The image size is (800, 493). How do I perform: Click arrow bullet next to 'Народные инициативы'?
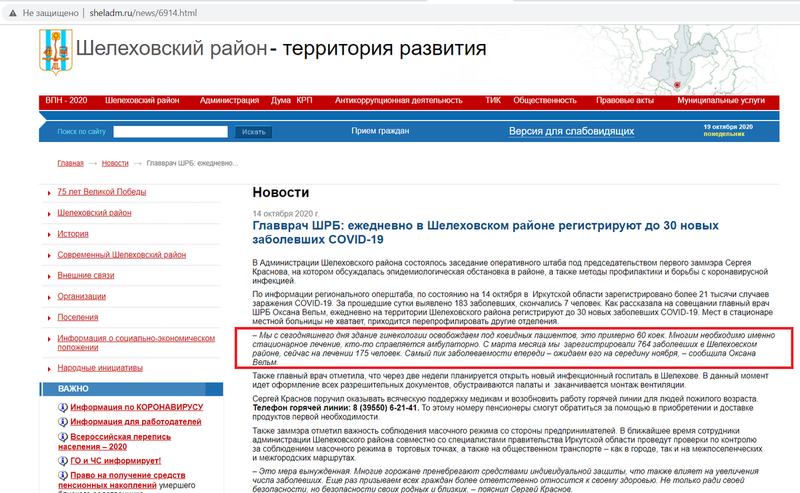coord(49,368)
